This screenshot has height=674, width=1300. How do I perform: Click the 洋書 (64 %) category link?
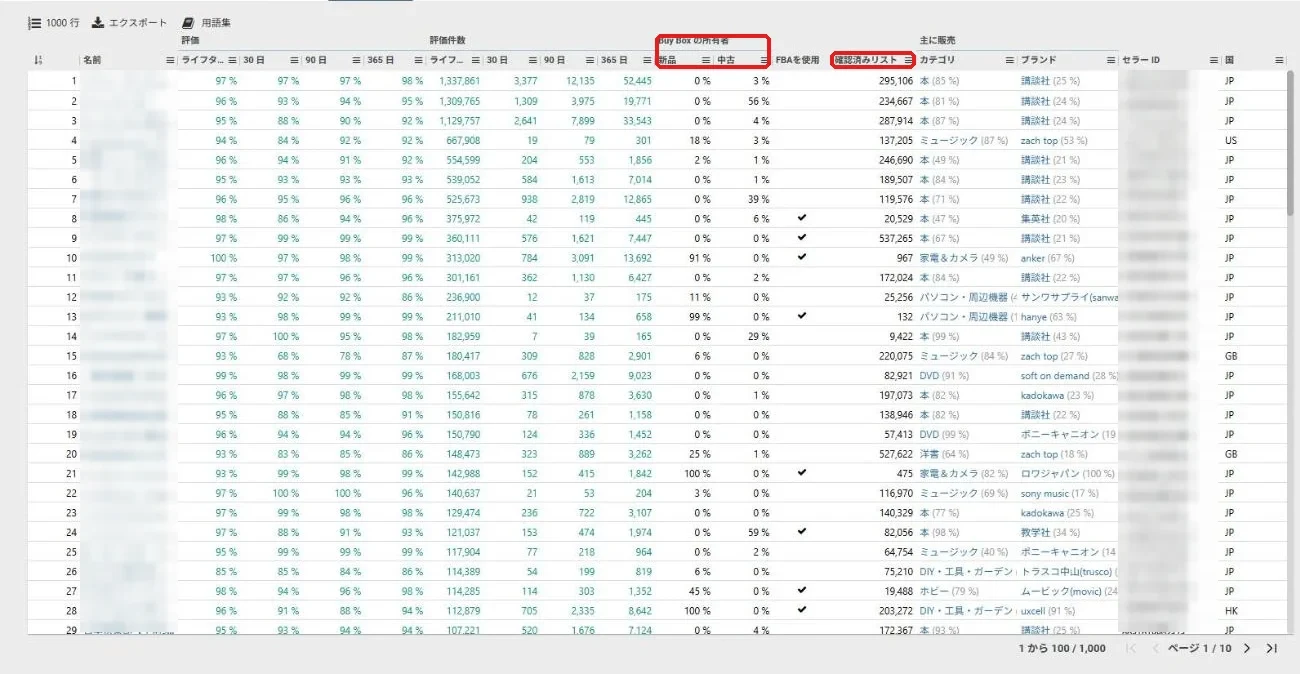(x=945, y=454)
